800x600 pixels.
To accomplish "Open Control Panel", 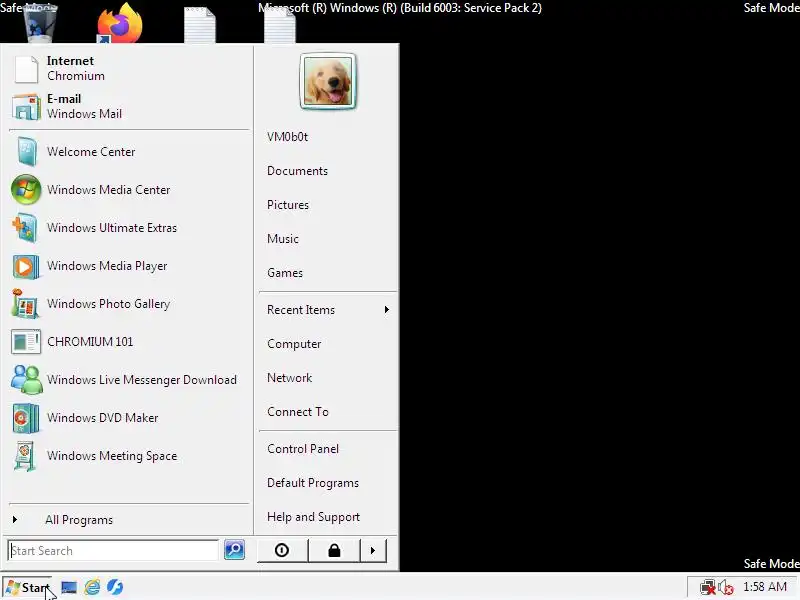I will click(303, 449).
